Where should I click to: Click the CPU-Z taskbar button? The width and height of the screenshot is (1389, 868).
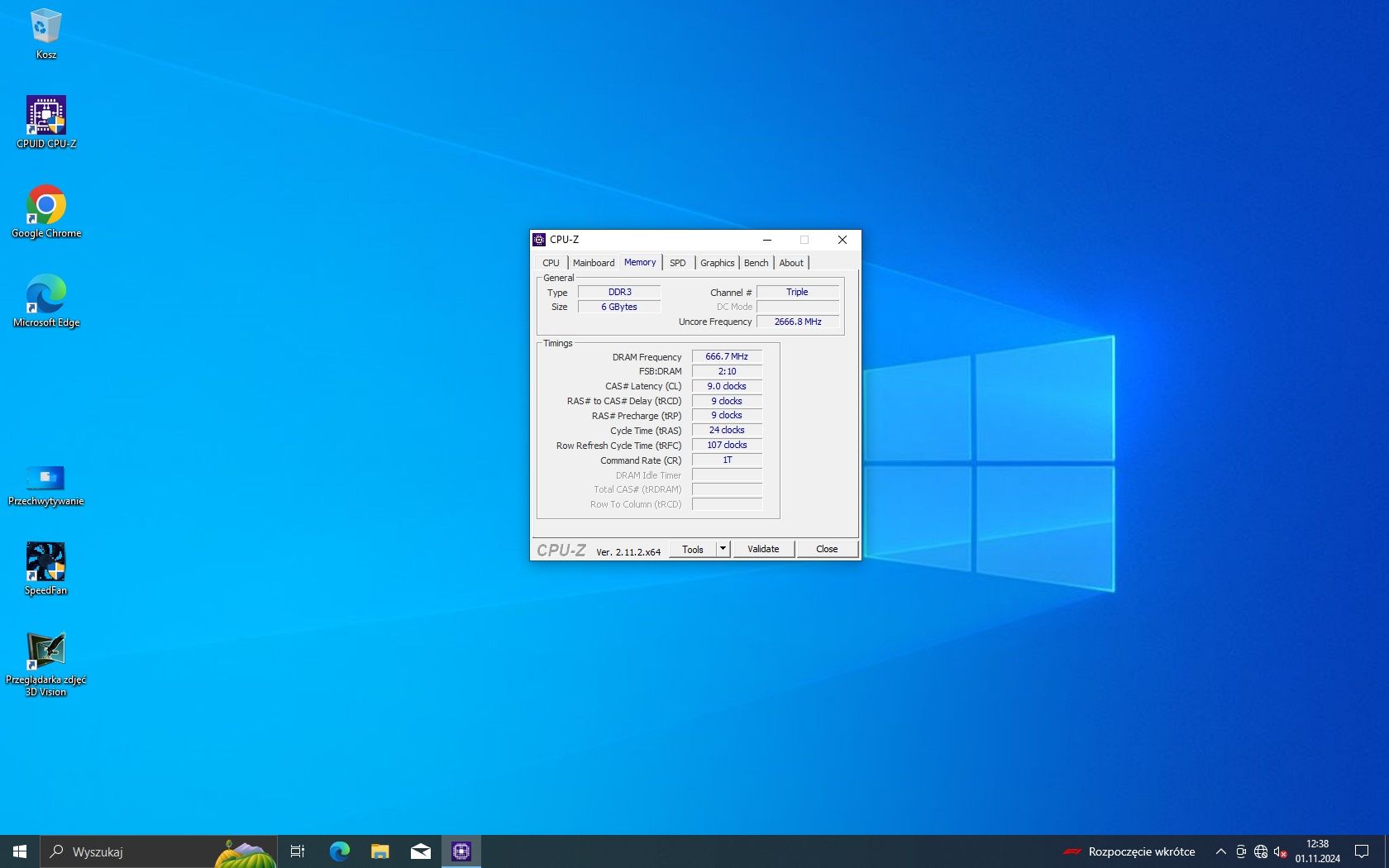coord(461,851)
